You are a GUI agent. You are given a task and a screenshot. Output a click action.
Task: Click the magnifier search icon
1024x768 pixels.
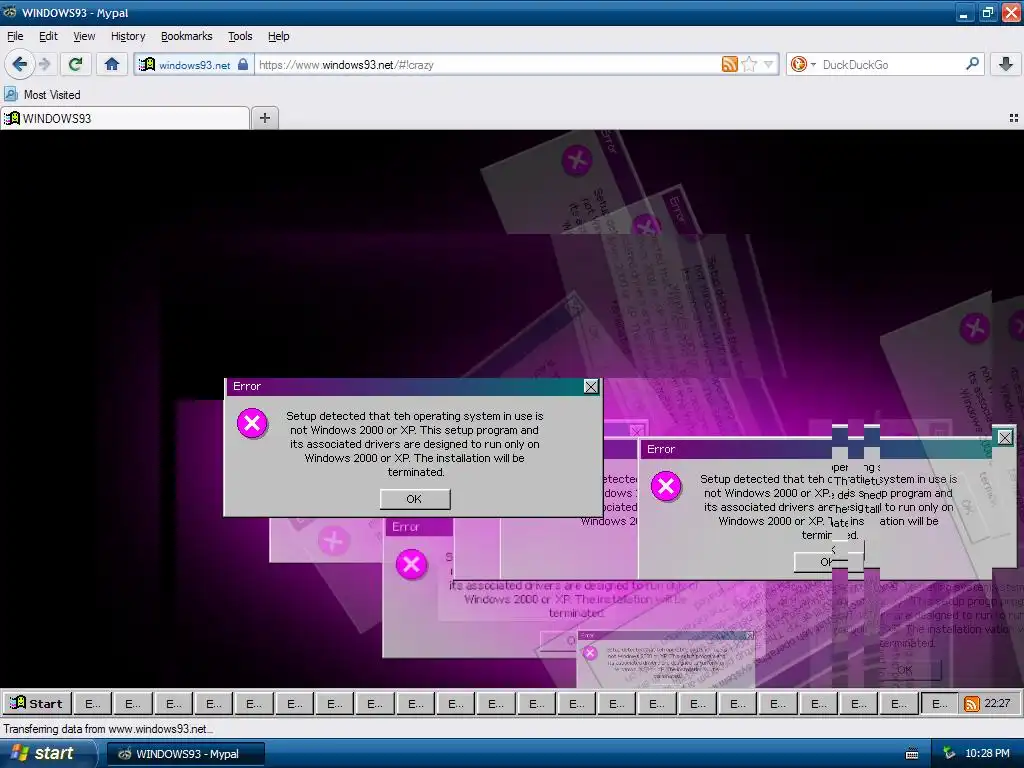point(972,64)
